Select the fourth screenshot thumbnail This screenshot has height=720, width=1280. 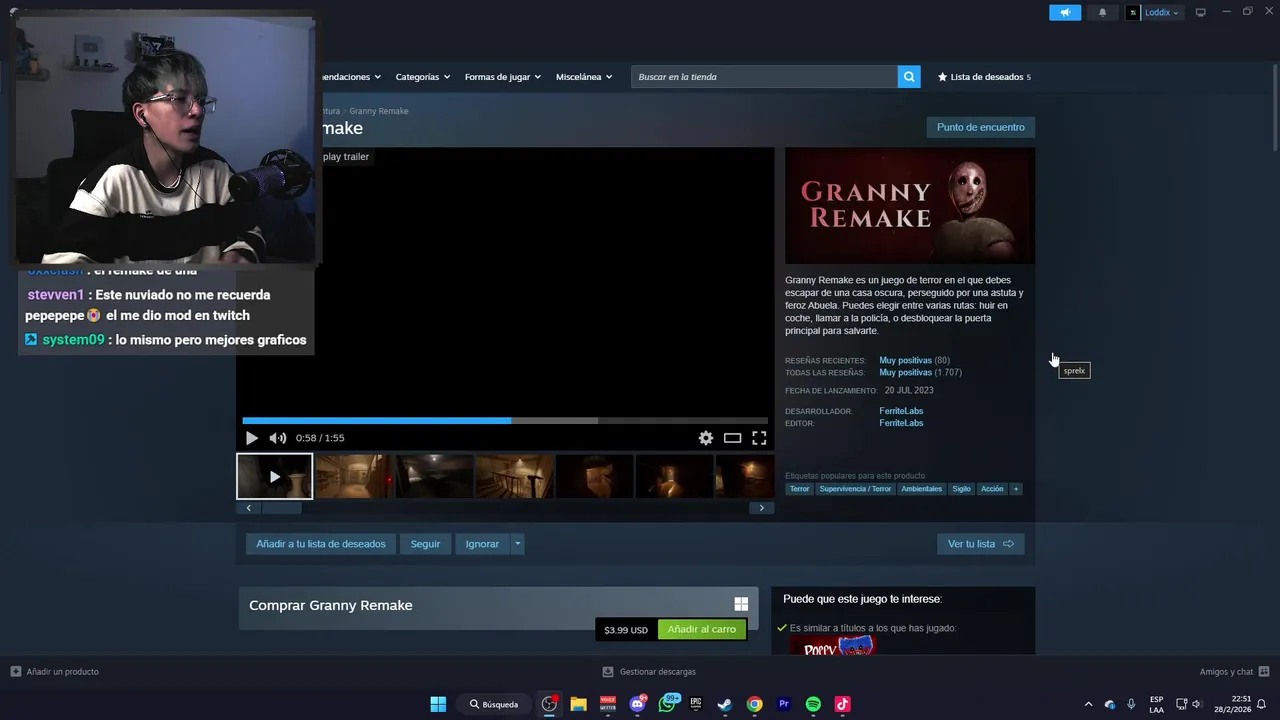tap(515, 476)
